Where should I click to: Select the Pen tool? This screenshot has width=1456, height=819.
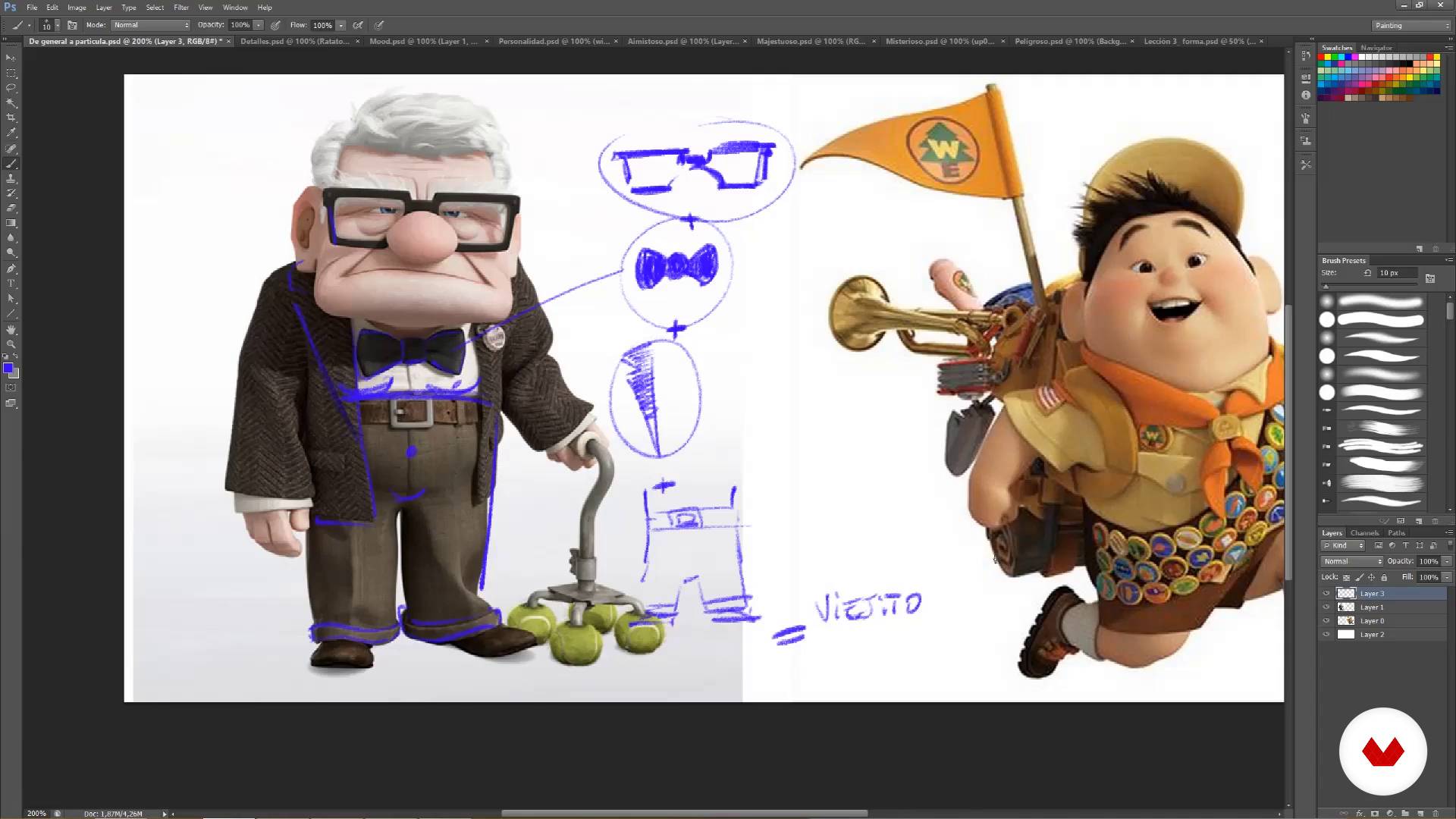tap(11, 268)
